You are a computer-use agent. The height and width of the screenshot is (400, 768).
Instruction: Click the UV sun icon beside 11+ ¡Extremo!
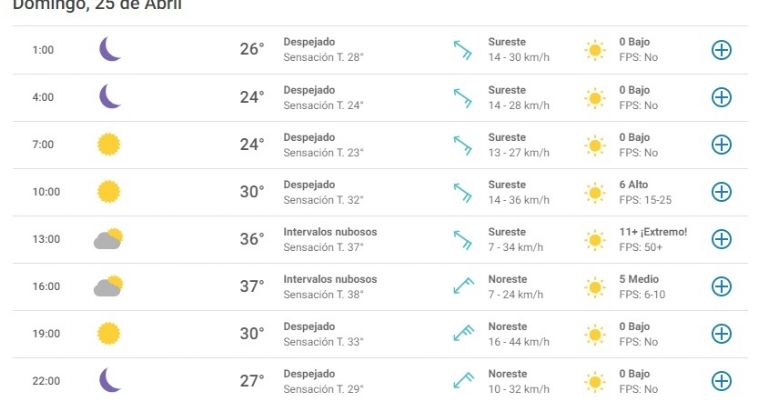pyautogui.click(x=595, y=240)
